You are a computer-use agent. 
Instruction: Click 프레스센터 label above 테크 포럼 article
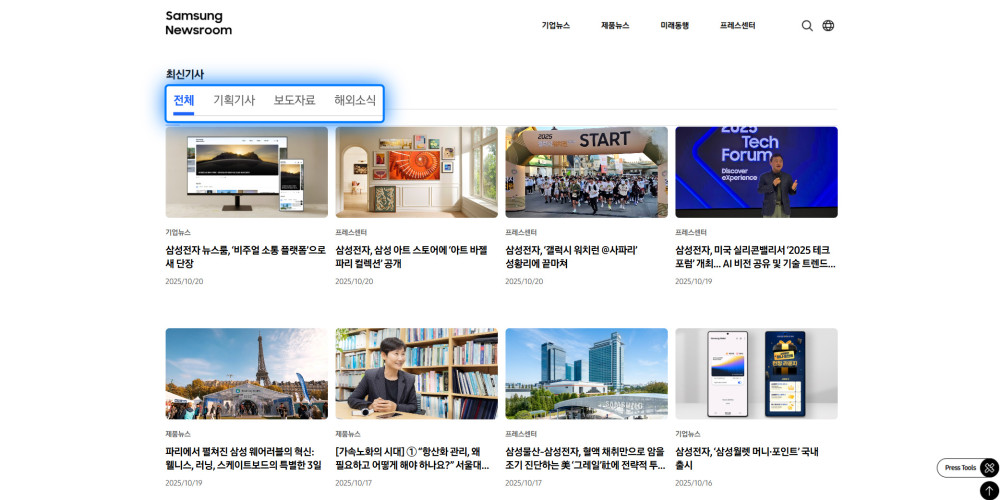pyautogui.click(x=691, y=233)
